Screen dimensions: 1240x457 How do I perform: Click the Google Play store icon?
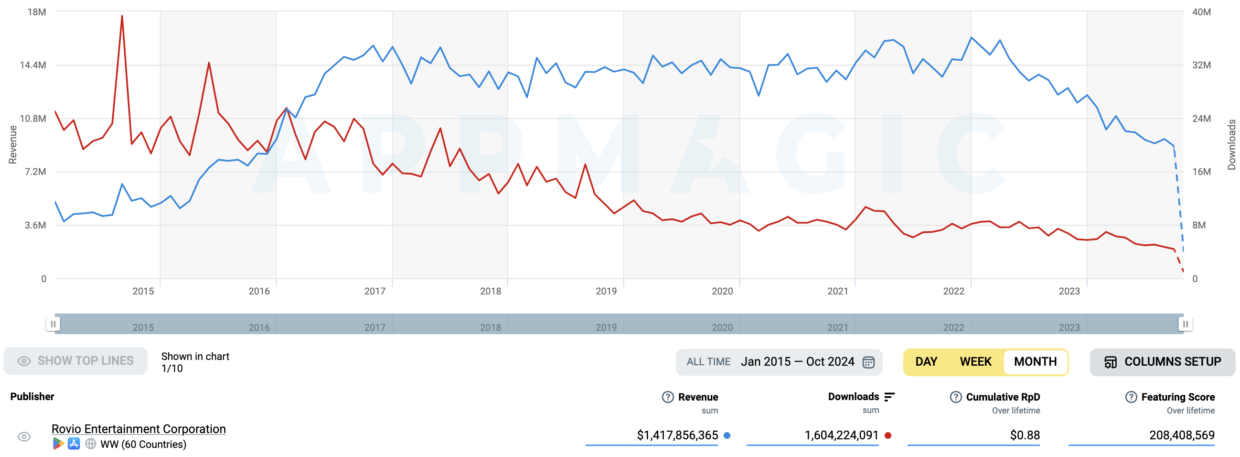click(58, 444)
